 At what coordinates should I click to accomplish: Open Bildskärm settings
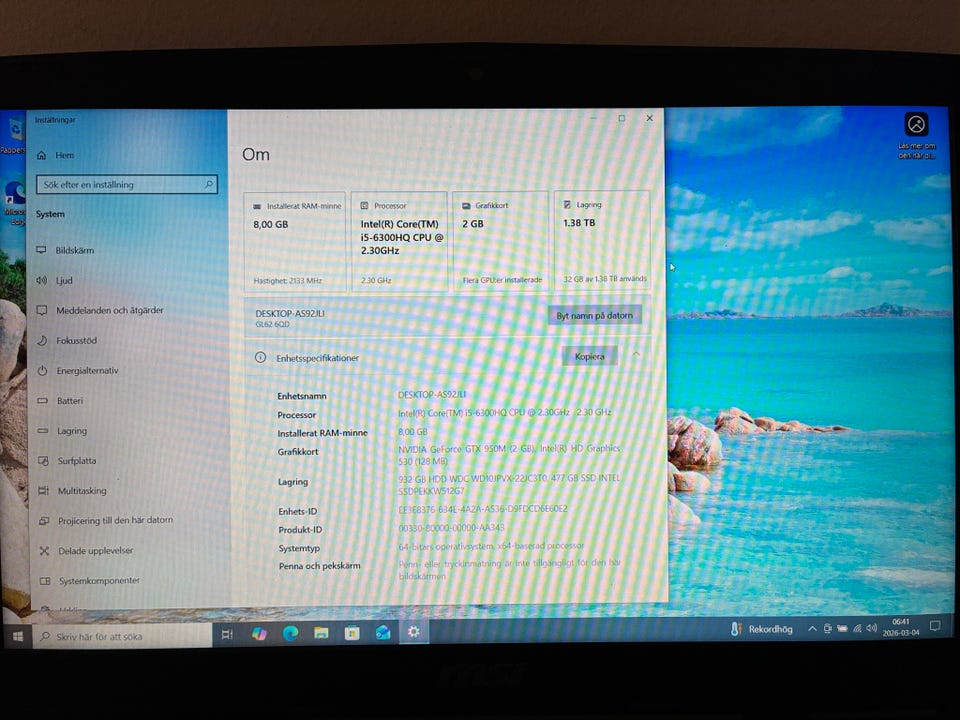tap(66, 250)
